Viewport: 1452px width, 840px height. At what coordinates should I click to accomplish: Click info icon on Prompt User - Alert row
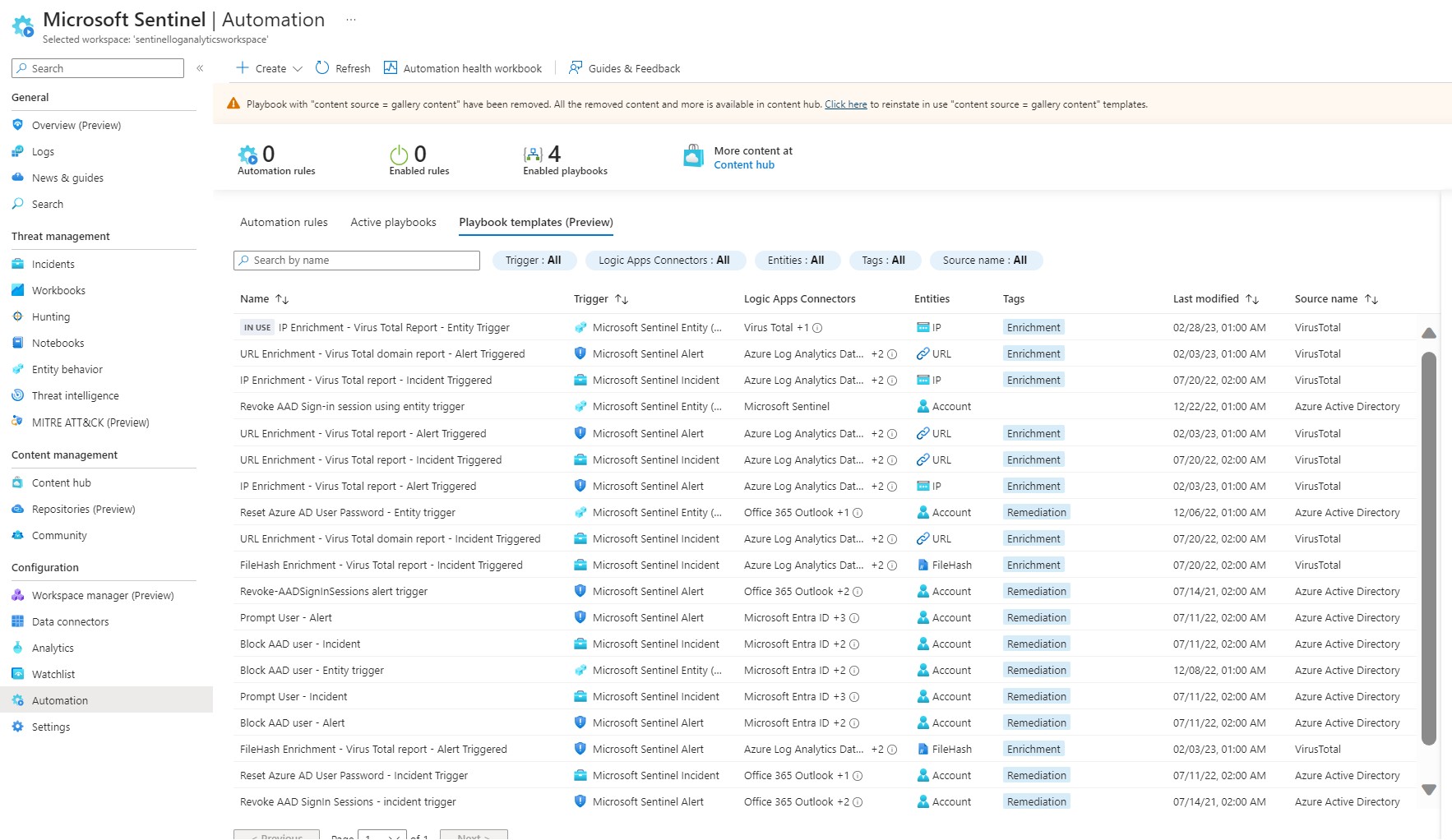click(854, 618)
